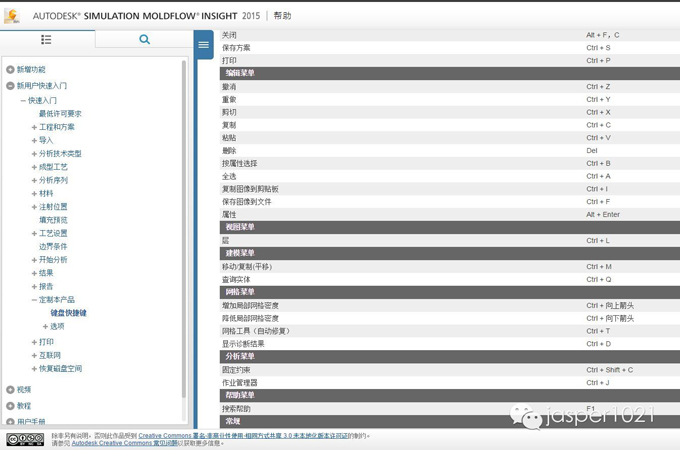Image resolution: width=680 pixels, height=450 pixels.
Task: Select the 复制图像到剪贴板 table row
Action: (450, 189)
